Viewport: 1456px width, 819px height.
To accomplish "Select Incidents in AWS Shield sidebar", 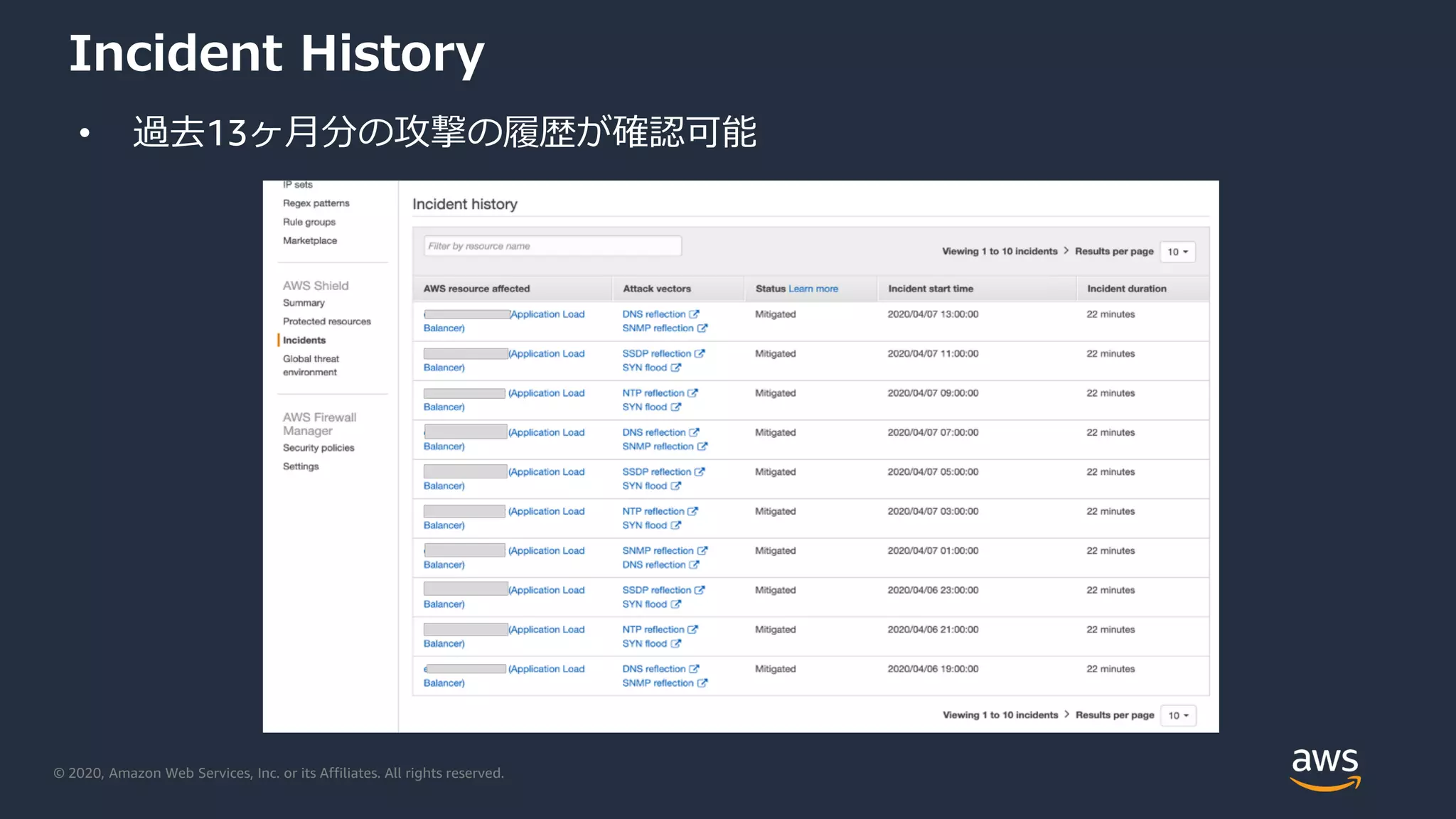I will point(304,340).
